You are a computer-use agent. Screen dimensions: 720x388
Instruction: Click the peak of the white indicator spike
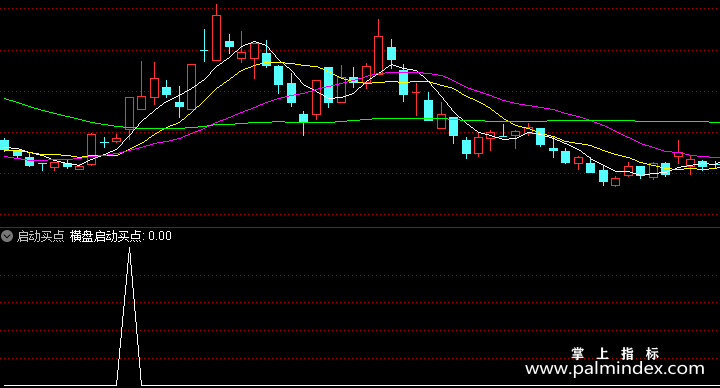(129, 249)
